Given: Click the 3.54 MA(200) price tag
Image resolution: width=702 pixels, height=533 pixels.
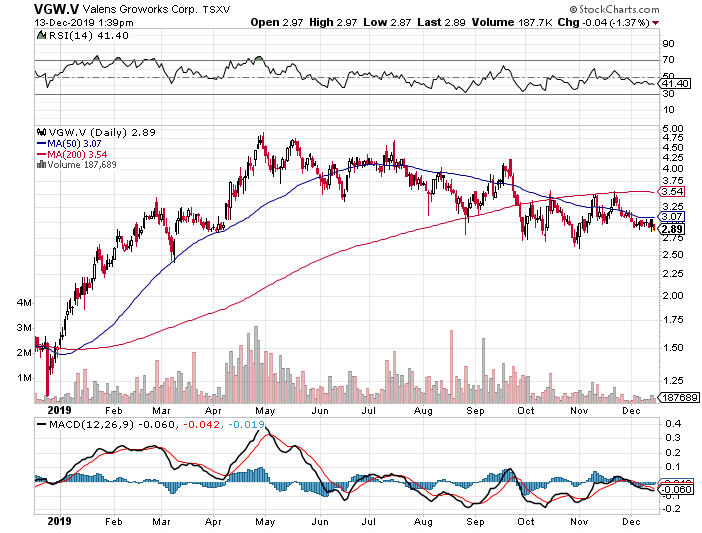Looking at the screenshot, I should click(672, 192).
